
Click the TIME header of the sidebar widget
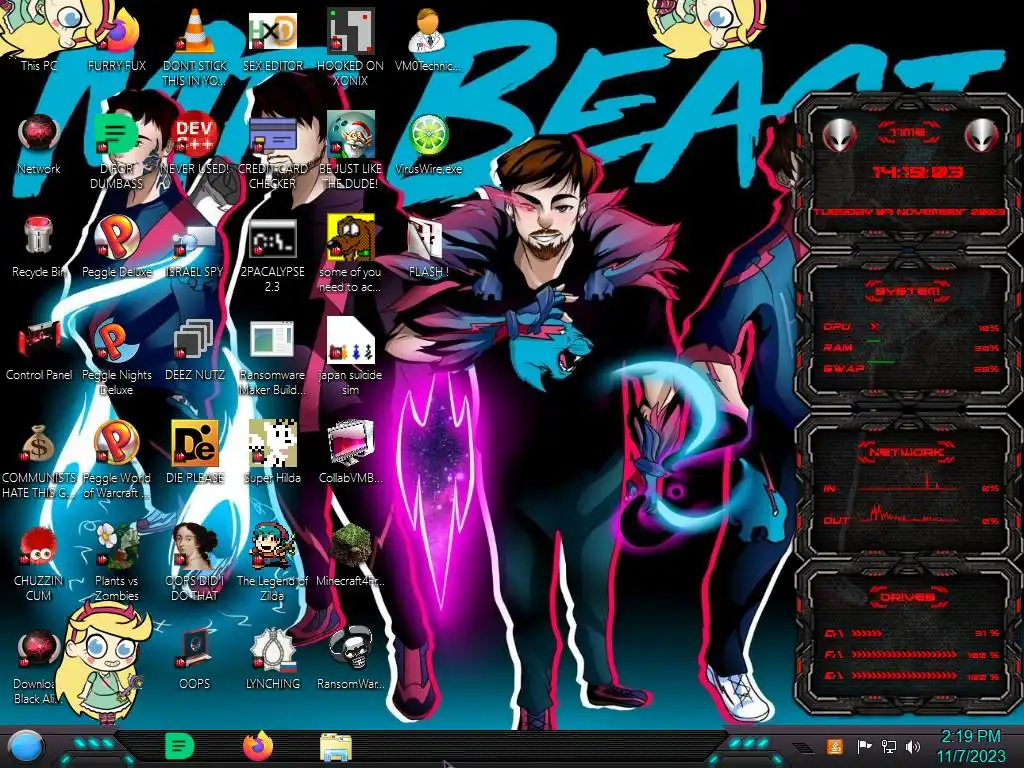[908, 133]
